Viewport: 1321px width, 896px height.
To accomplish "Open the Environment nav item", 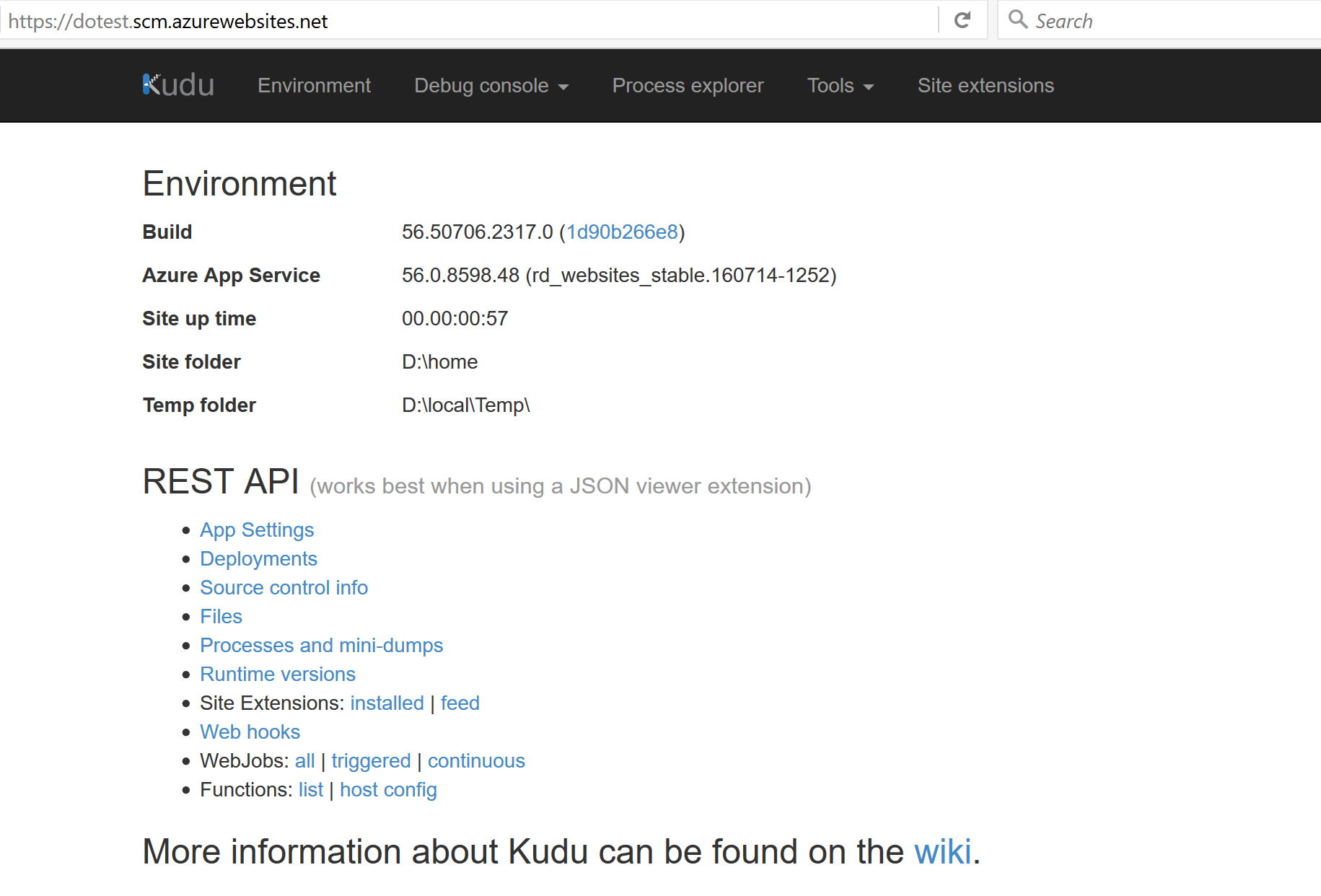I will [314, 85].
